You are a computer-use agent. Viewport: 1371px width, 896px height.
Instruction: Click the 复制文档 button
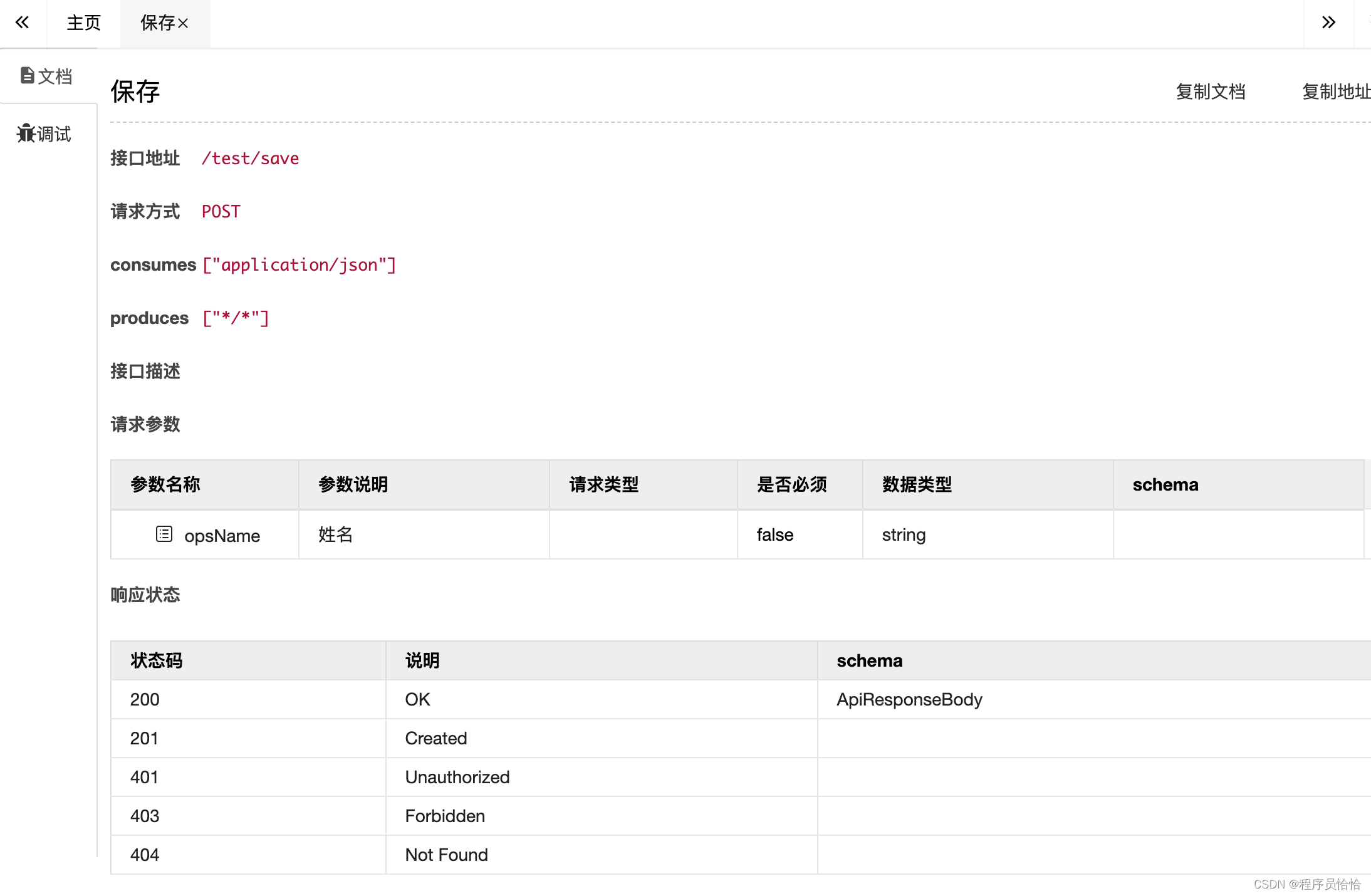coord(1210,92)
